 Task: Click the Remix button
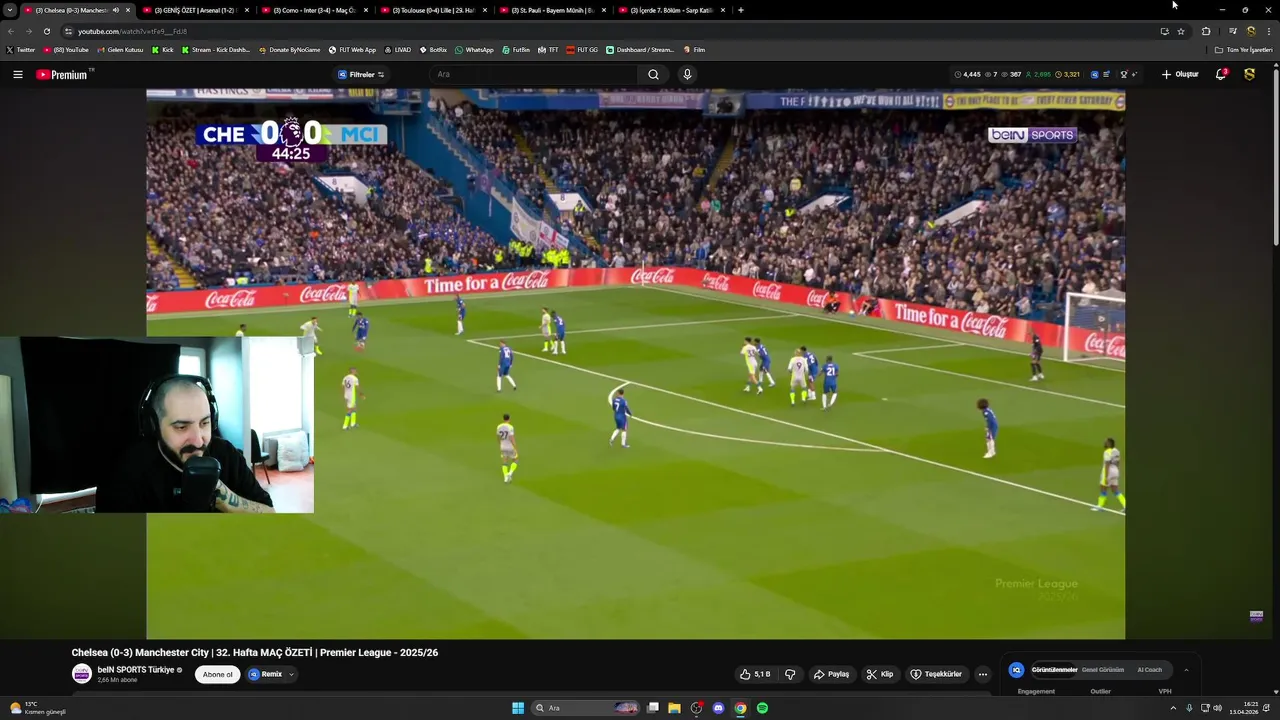tap(266, 674)
